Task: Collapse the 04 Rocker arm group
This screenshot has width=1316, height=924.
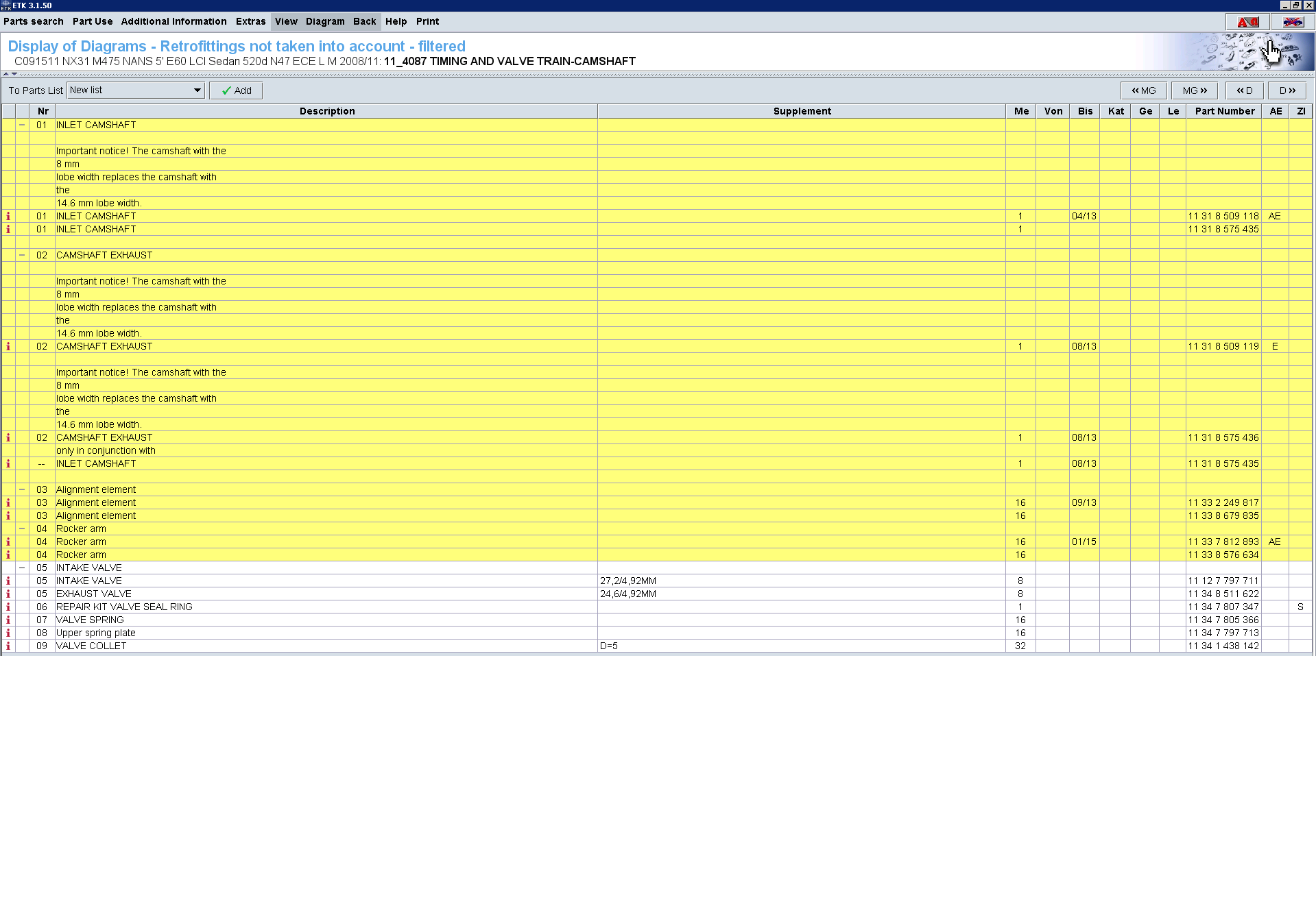Action: pos(22,528)
